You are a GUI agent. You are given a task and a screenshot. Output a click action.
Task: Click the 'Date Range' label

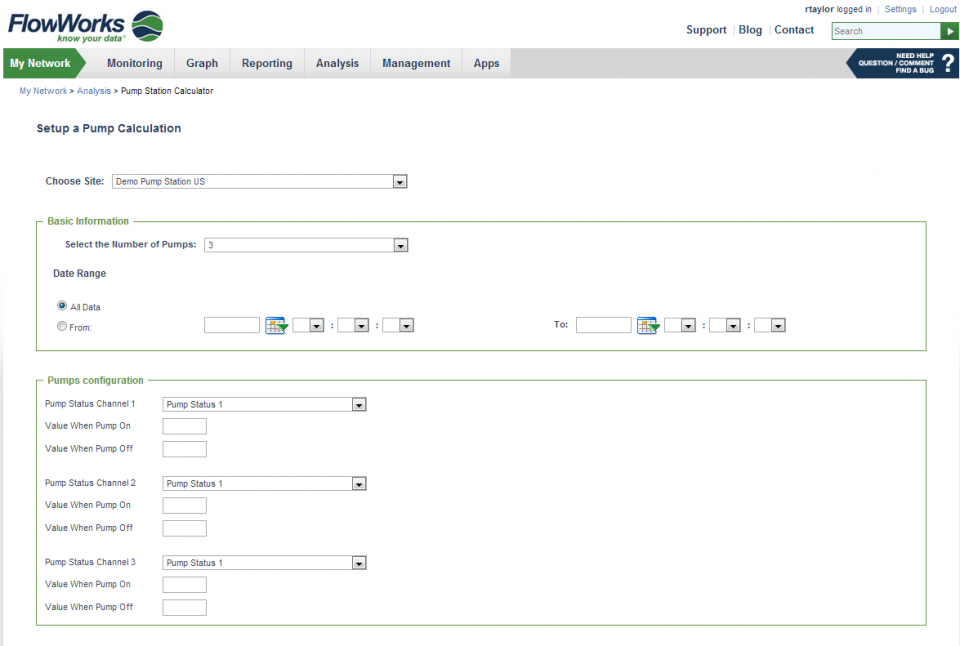pos(80,273)
